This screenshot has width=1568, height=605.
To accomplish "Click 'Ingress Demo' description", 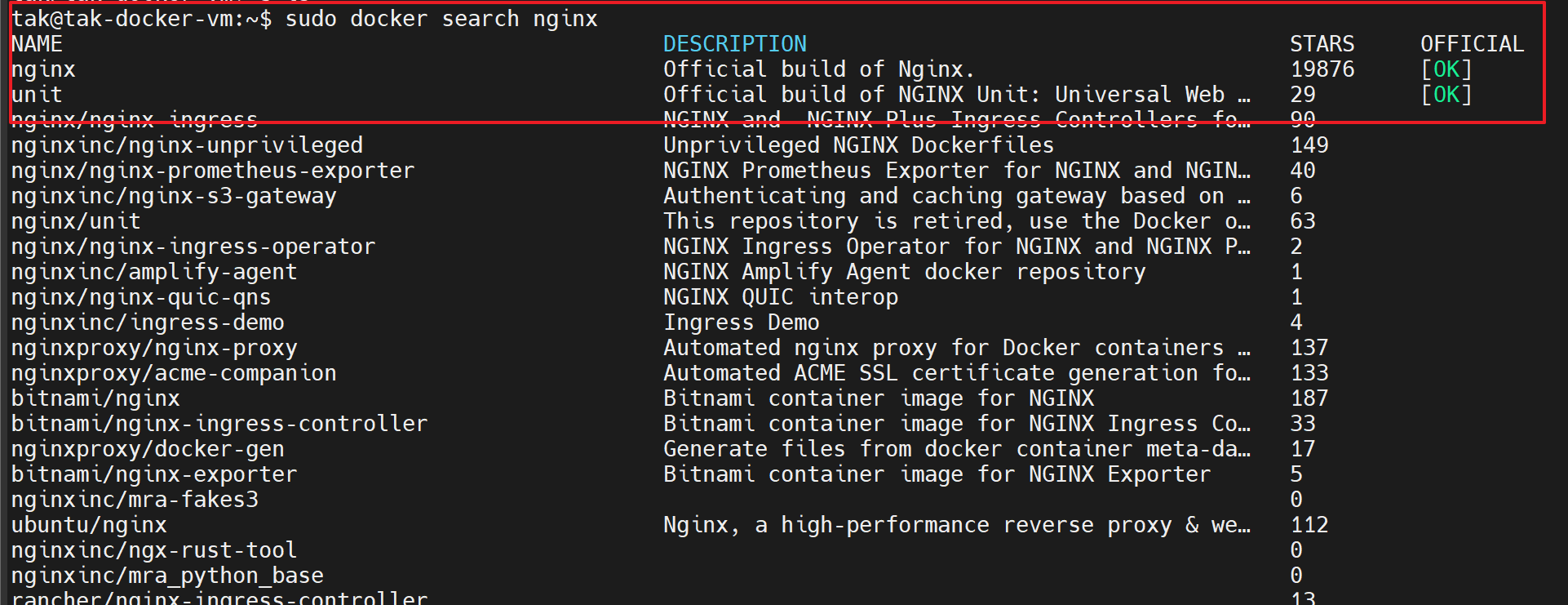I will [742, 323].
